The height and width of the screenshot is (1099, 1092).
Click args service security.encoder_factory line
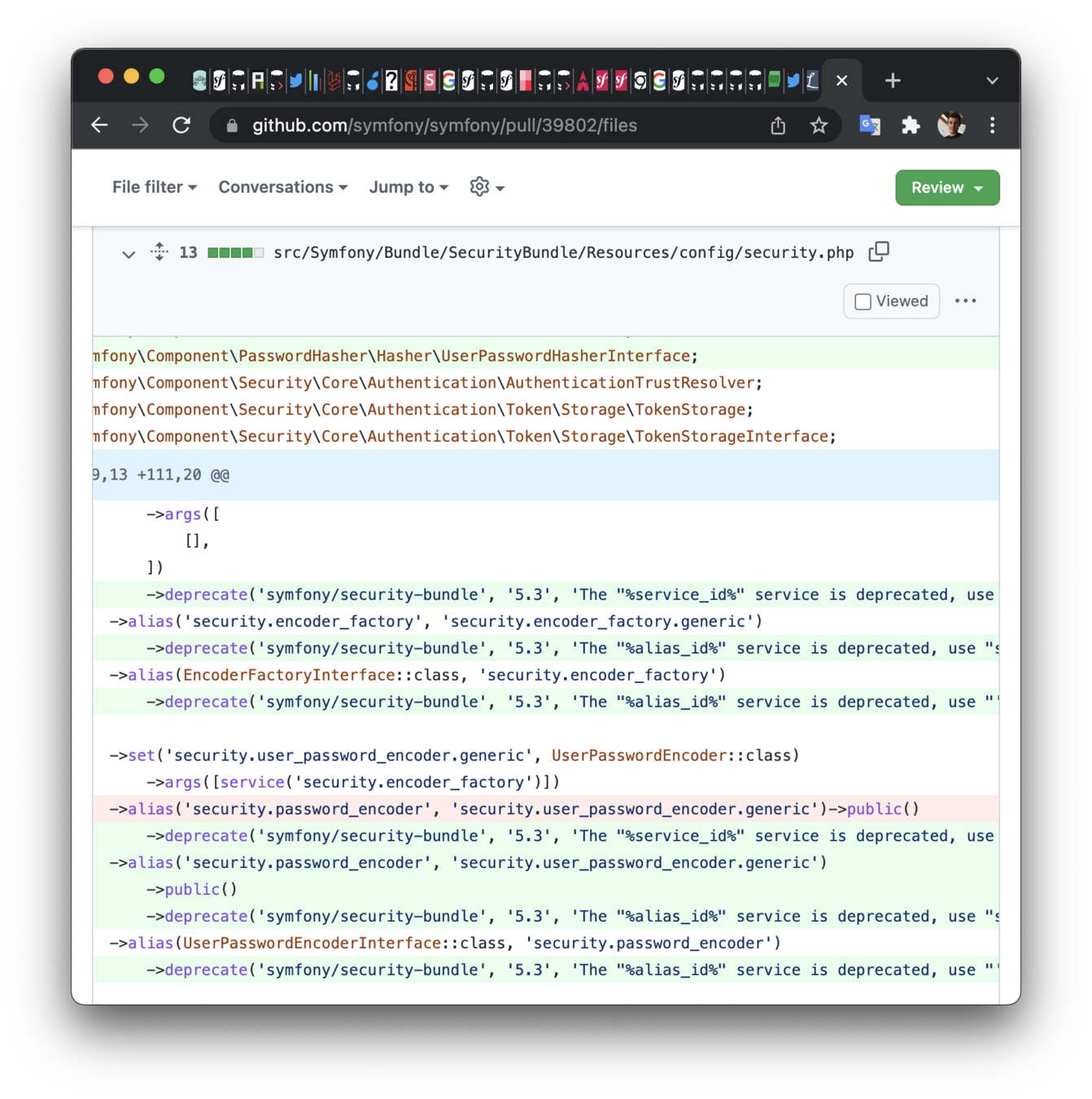coord(545,782)
